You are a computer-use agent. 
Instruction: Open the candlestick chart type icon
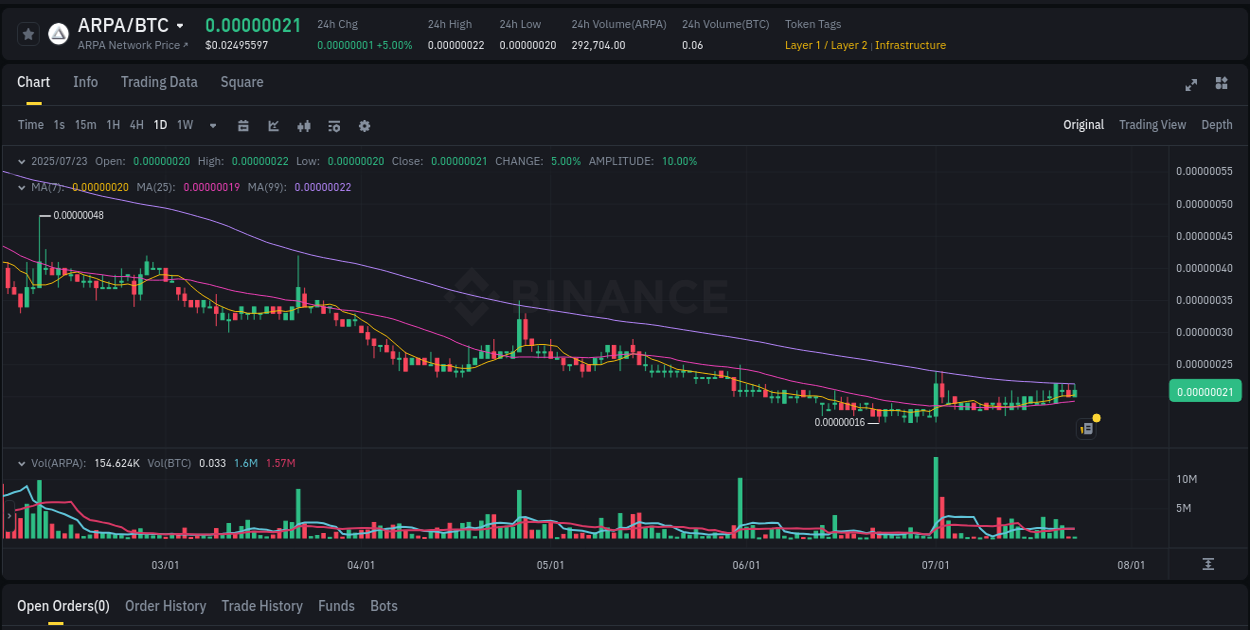pyautogui.click(x=304, y=125)
